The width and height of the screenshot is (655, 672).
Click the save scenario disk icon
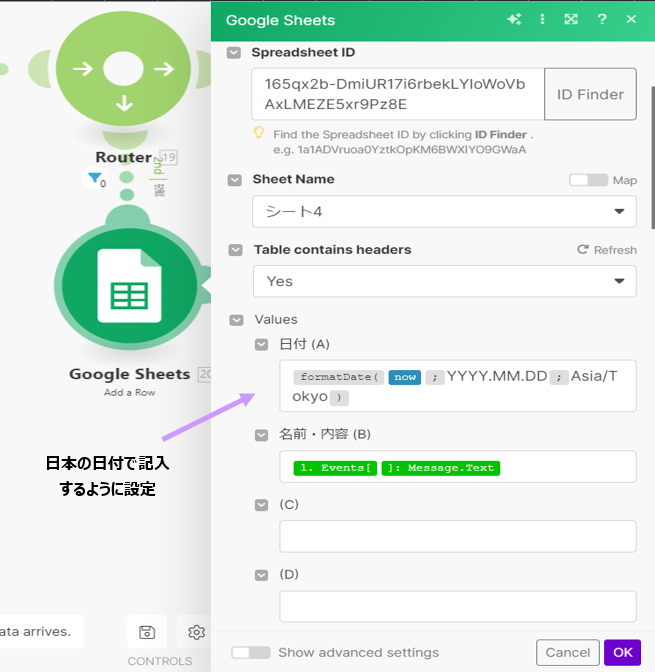[147, 632]
